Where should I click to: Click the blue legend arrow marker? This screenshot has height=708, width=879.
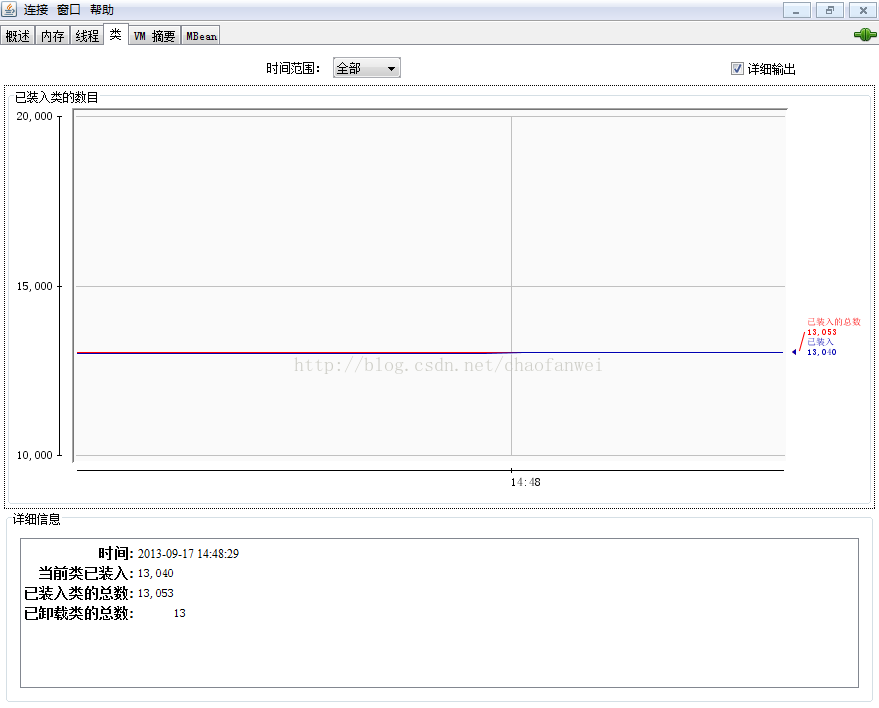pos(794,352)
